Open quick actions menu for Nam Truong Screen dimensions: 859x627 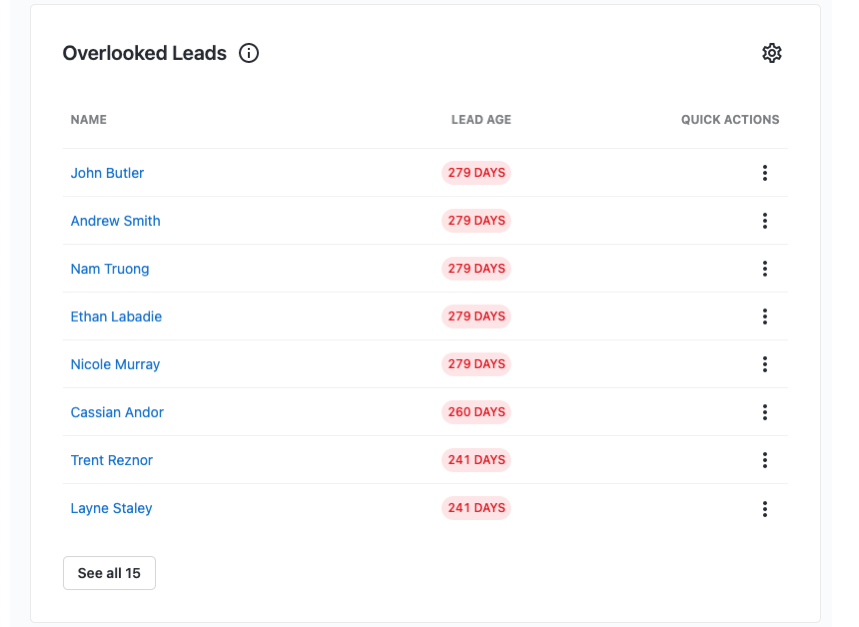click(x=764, y=269)
